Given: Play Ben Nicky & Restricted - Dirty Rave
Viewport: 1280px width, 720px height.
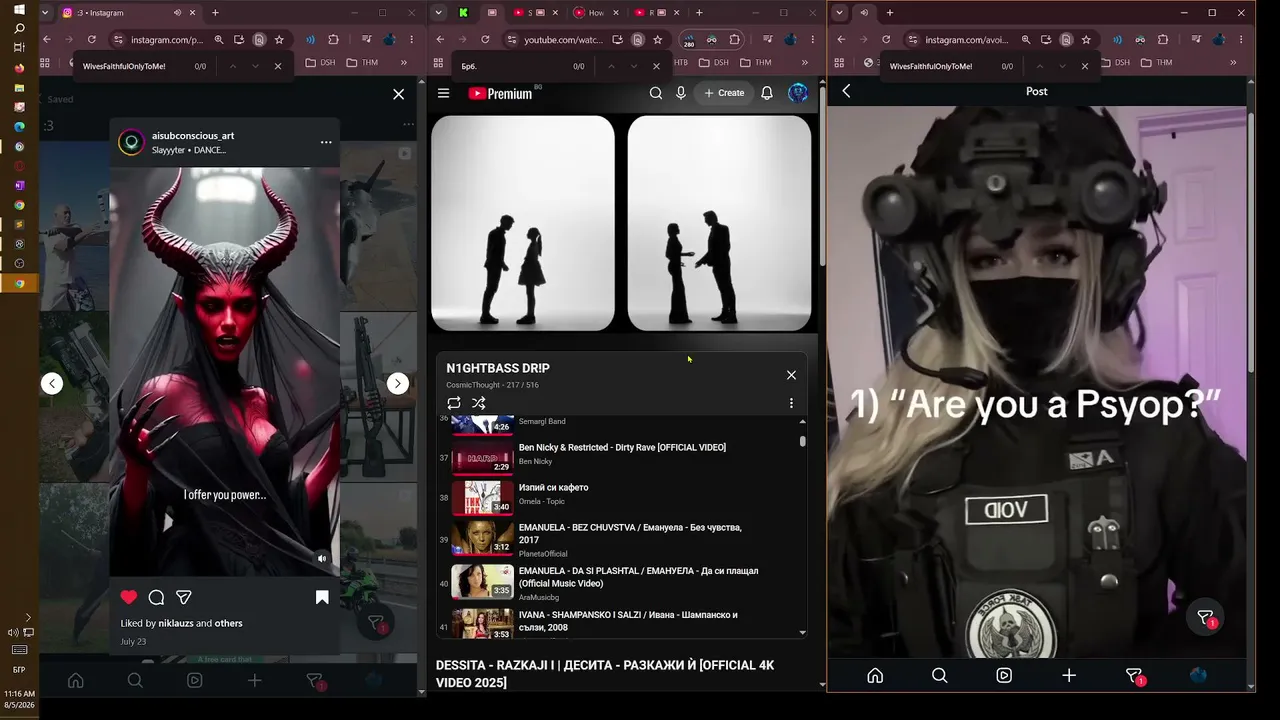Looking at the screenshot, I should [x=622, y=447].
